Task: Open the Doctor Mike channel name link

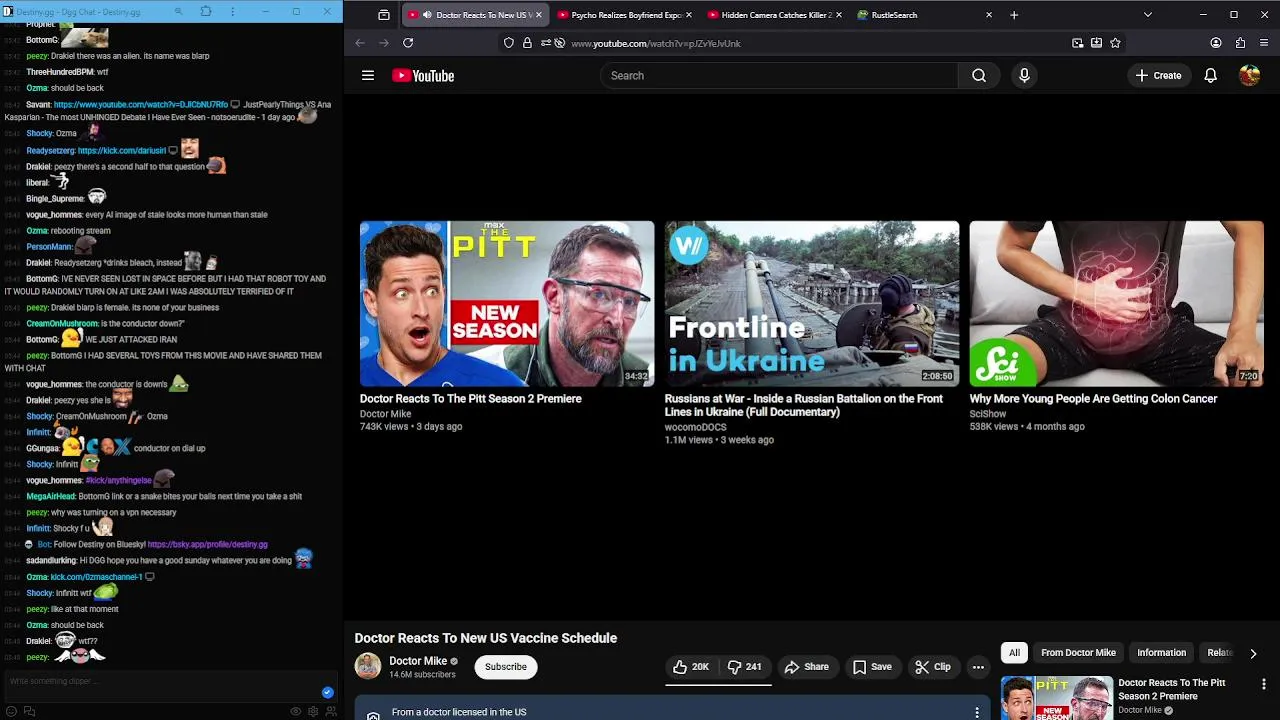Action: pos(418,661)
